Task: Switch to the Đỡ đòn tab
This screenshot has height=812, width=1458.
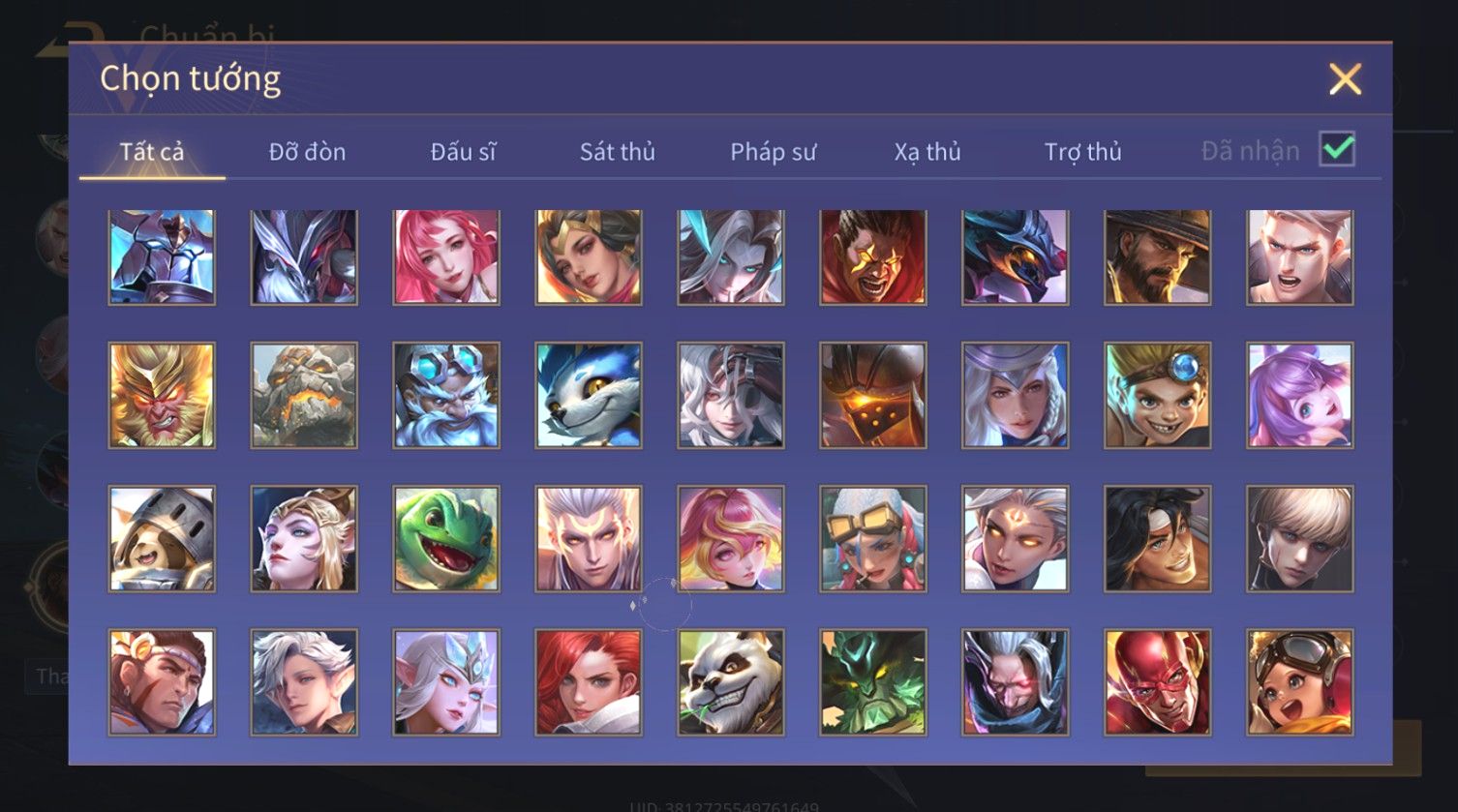Action: [307, 152]
